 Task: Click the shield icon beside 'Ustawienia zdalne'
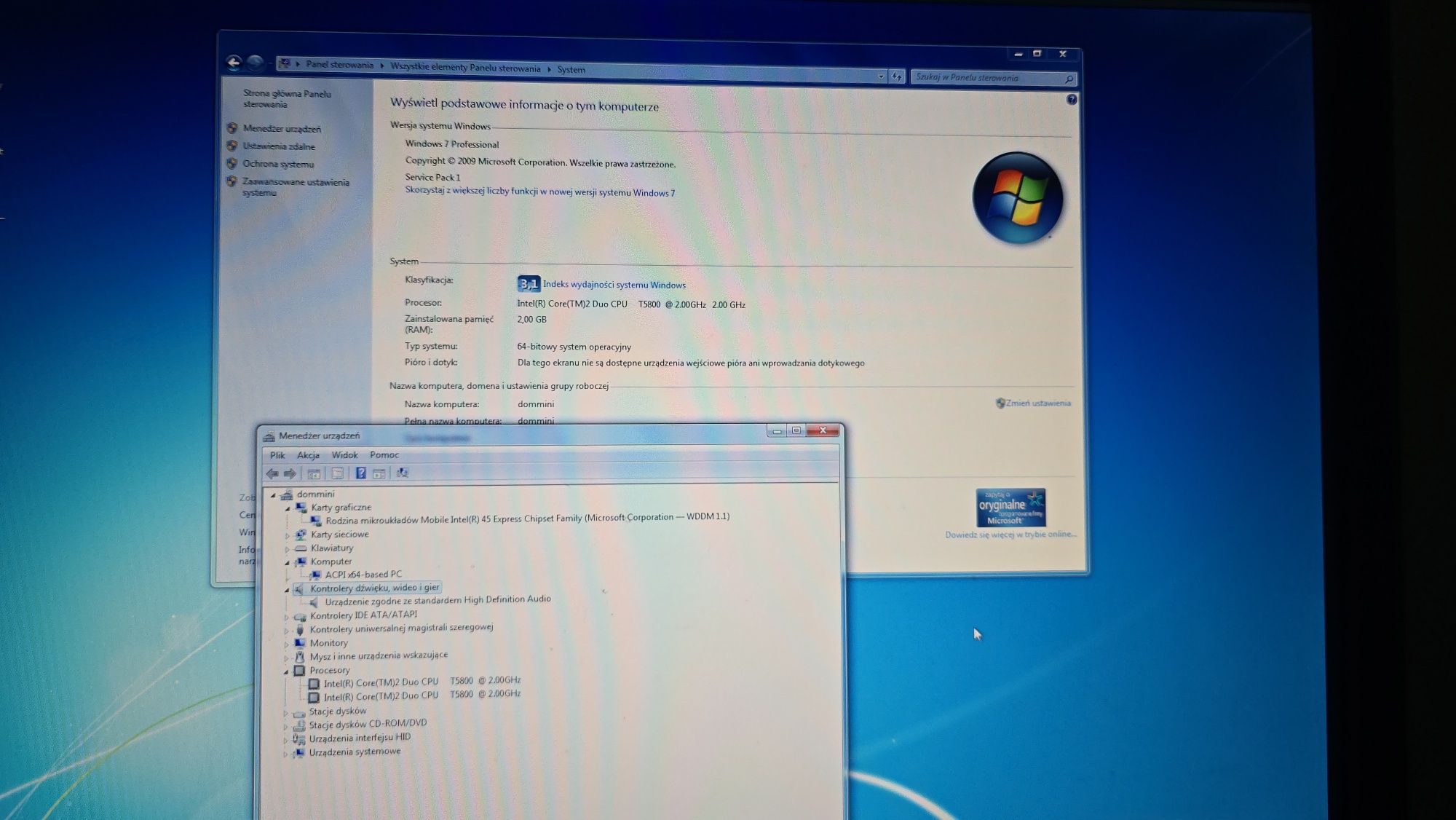coord(232,145)
